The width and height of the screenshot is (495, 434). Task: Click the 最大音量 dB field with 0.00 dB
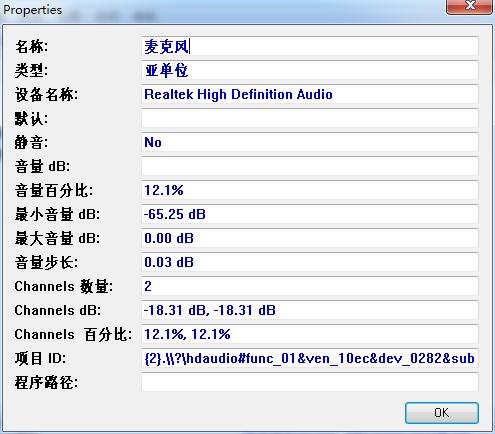click(x=310, y=238)
